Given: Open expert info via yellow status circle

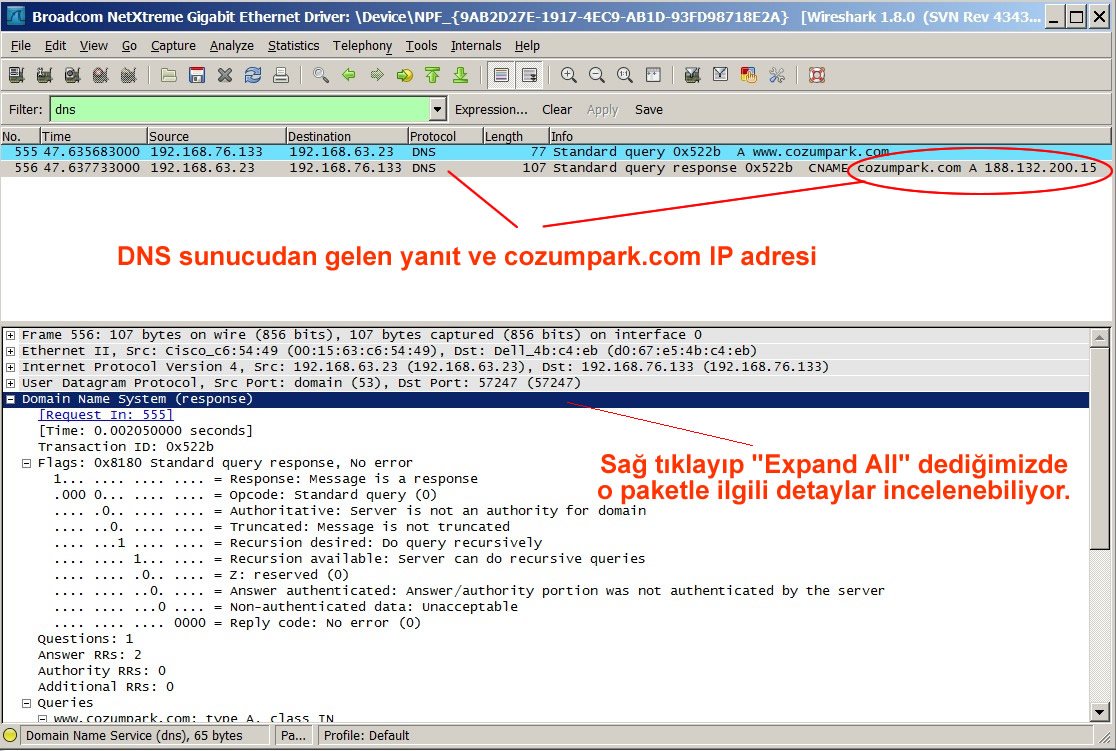Looking at the screenshot, I should pos(10,735).
